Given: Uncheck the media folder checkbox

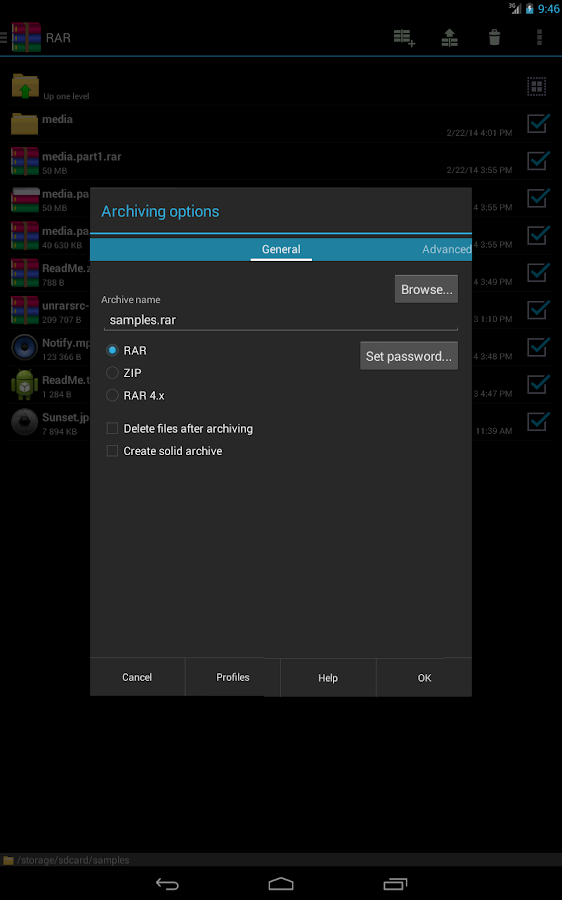Looking at the screenshot, I should coord(538,123).
